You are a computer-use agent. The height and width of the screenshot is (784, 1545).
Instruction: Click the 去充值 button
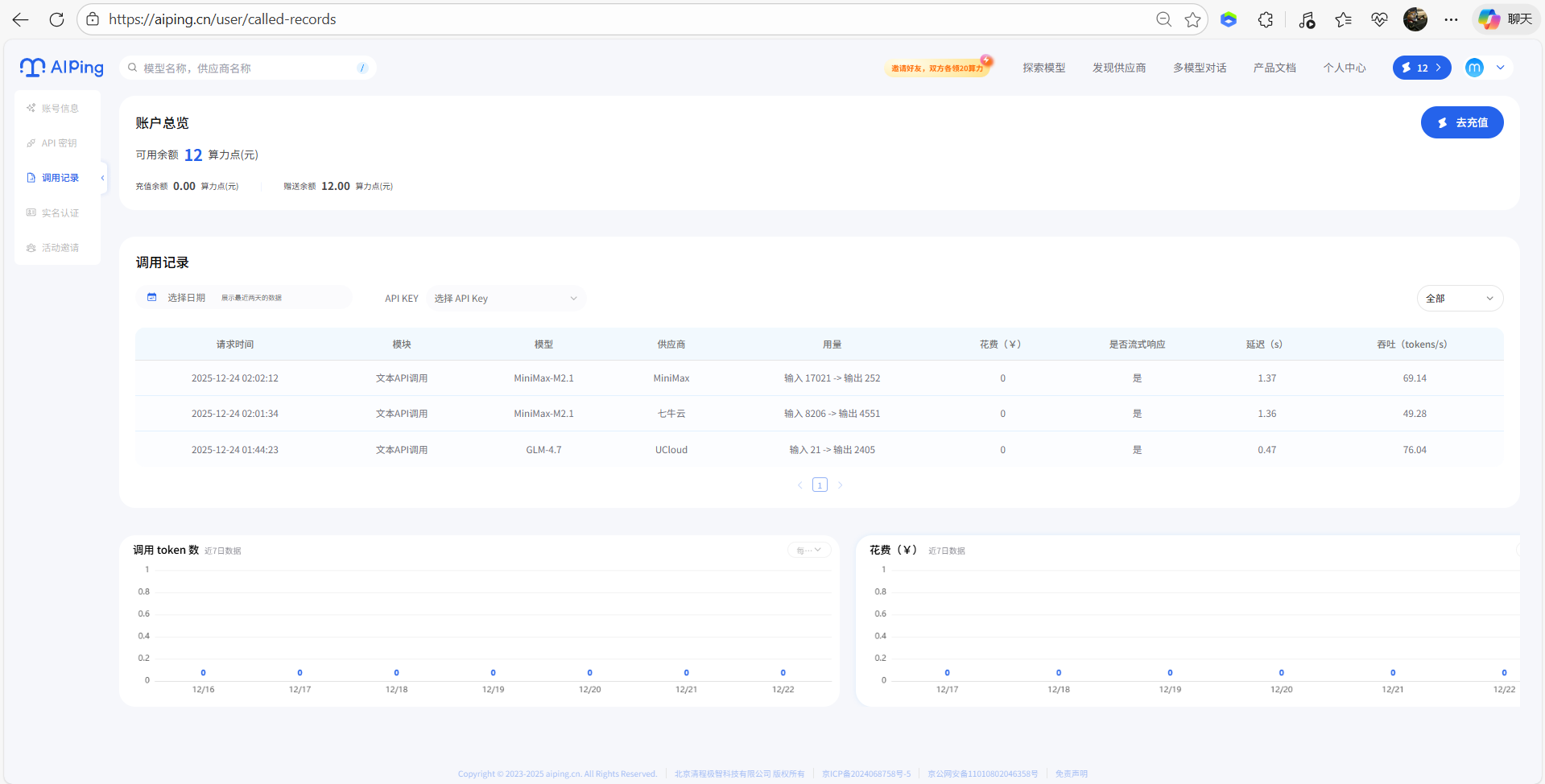point(1462,122)
